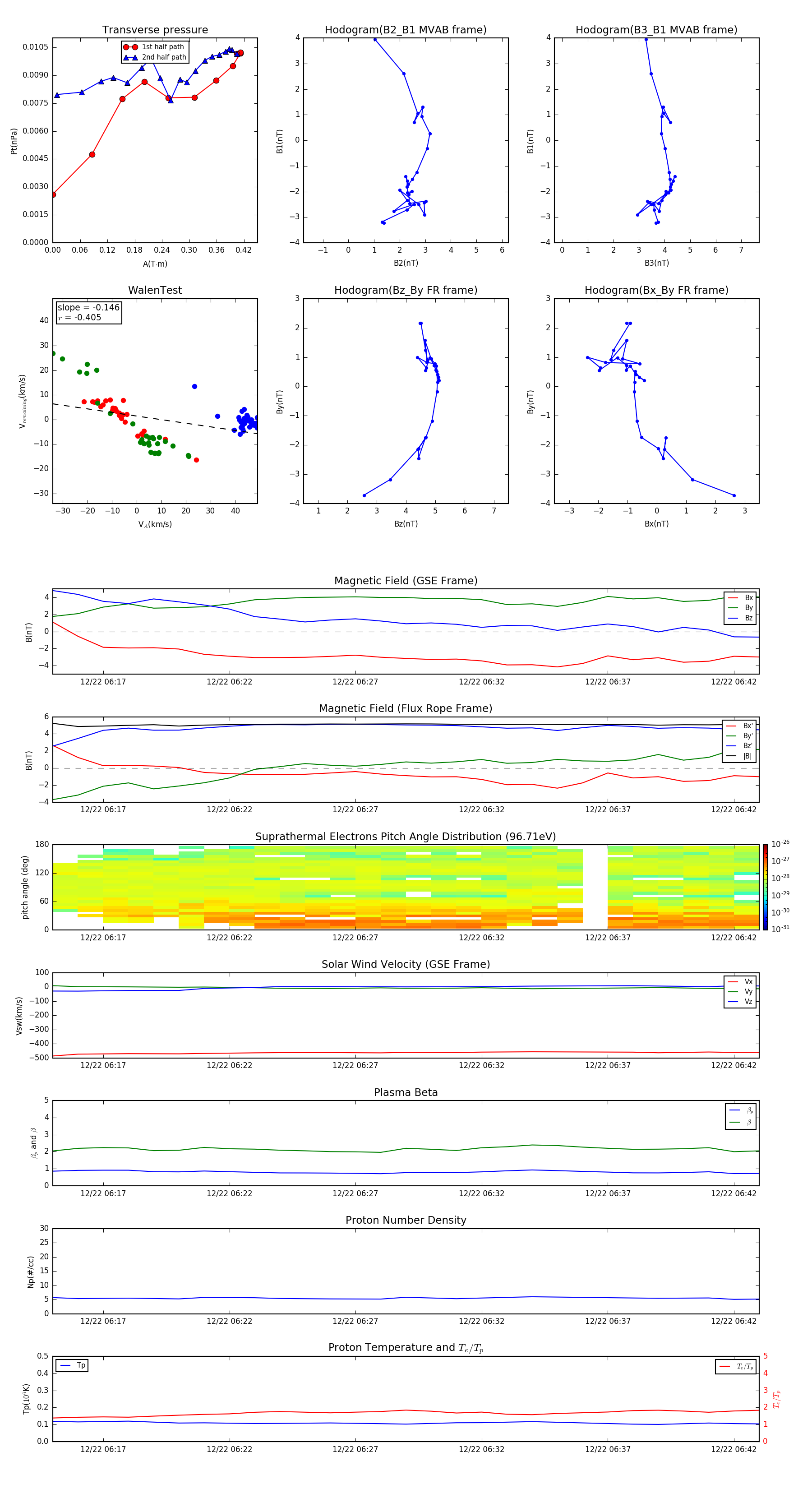Click the Vsw(km/s) y-axis label
The image size is (812, 1489).
coord(19,1016)
